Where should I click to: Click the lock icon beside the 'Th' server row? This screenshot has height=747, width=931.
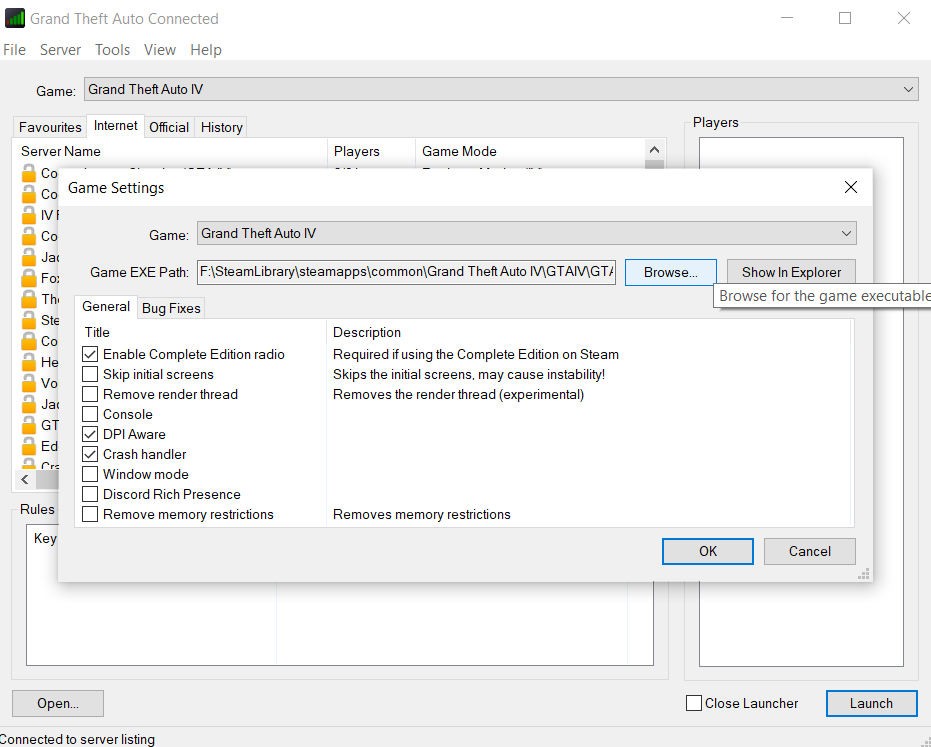pos(28,299)
